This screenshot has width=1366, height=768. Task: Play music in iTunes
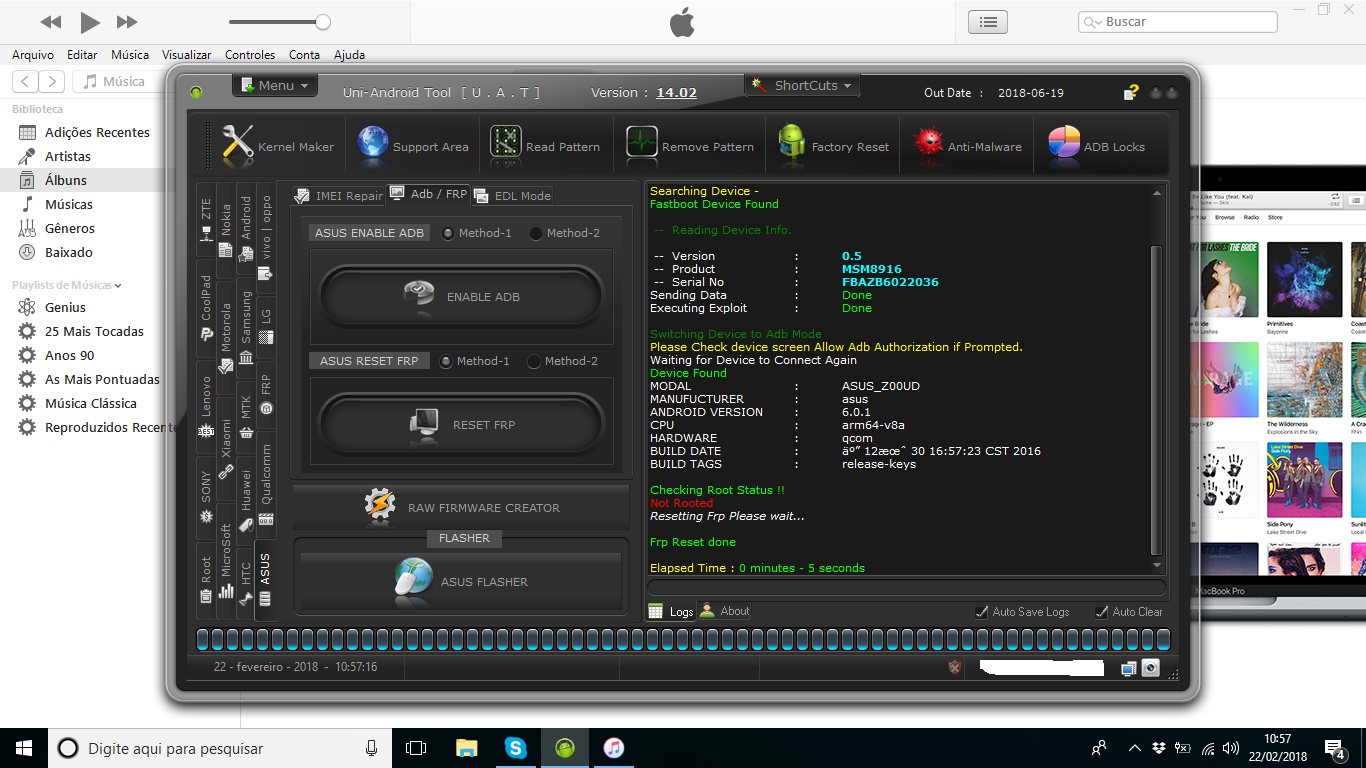(x=89, y=22)
